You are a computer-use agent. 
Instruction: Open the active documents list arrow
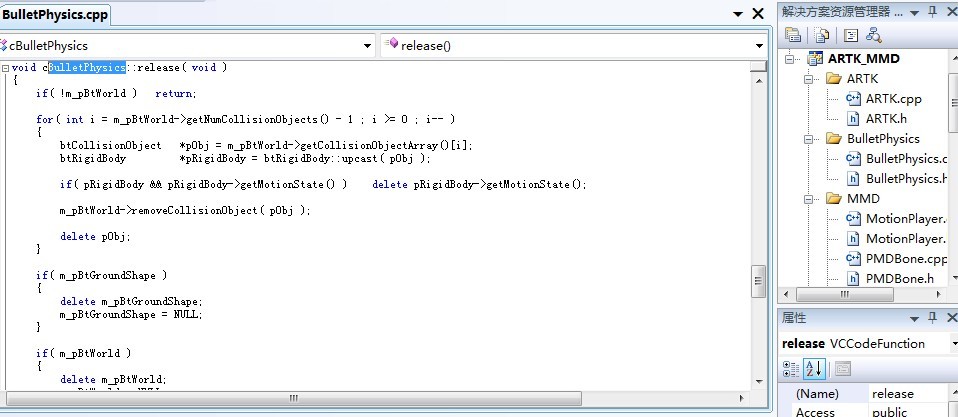[x=738, y=14]
